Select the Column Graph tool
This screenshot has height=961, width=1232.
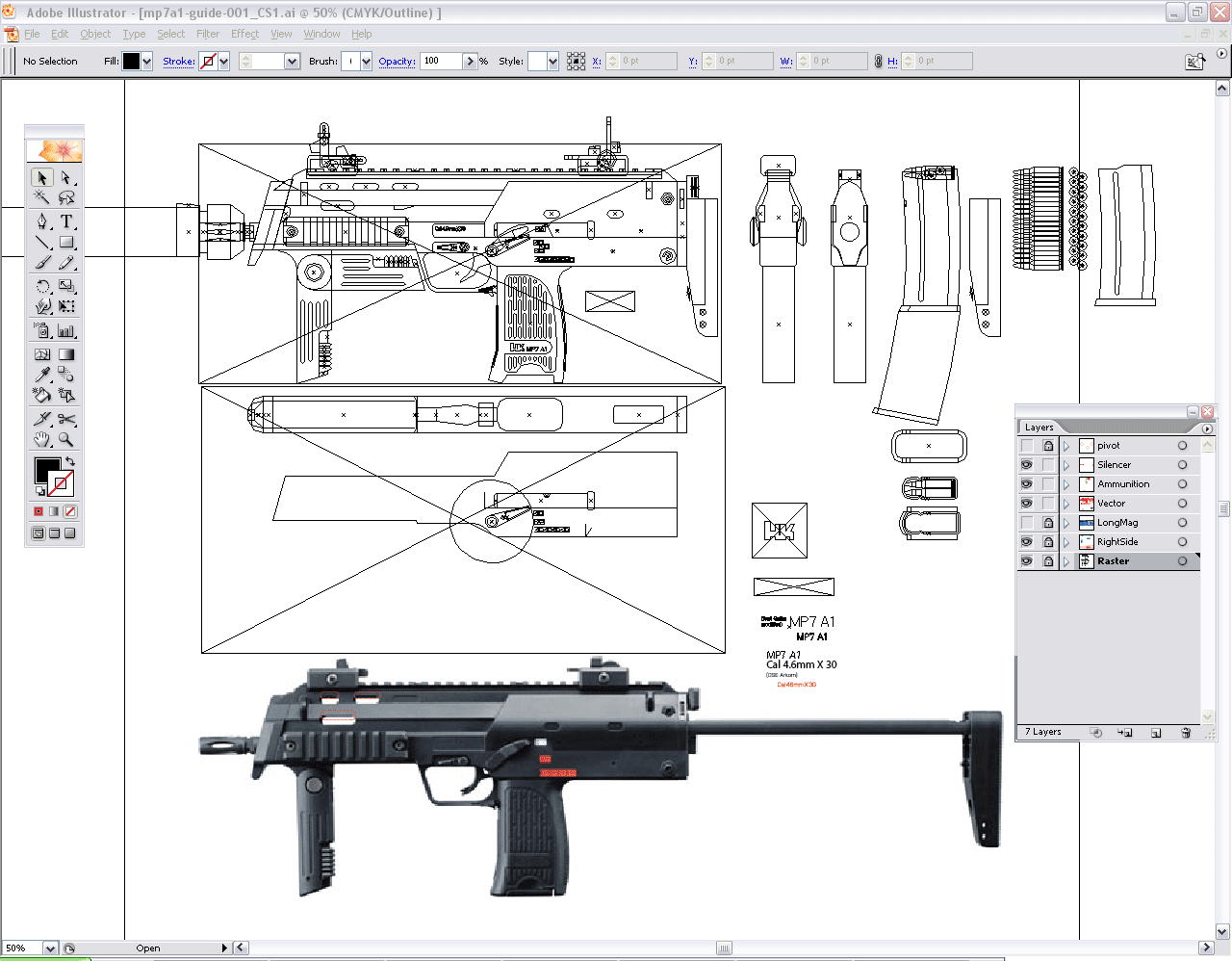point(66,330)
